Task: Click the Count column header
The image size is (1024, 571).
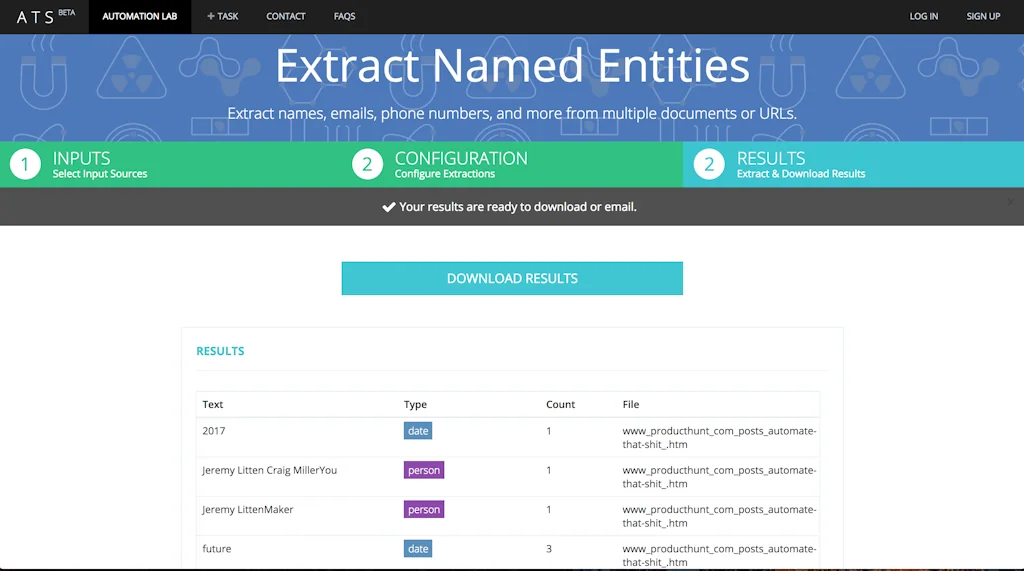Action: click(x=560, y=405)
